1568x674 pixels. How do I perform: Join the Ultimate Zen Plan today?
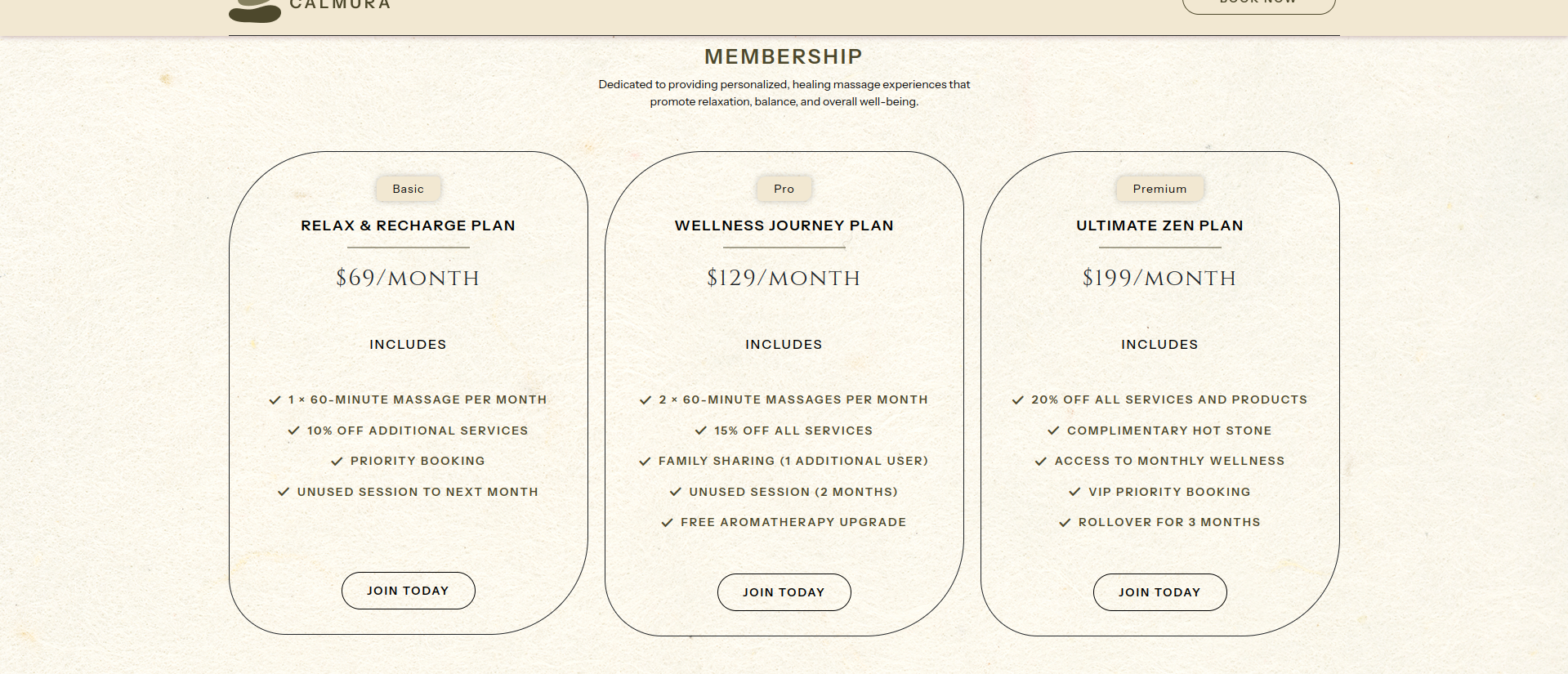(x=1159, y=592)
